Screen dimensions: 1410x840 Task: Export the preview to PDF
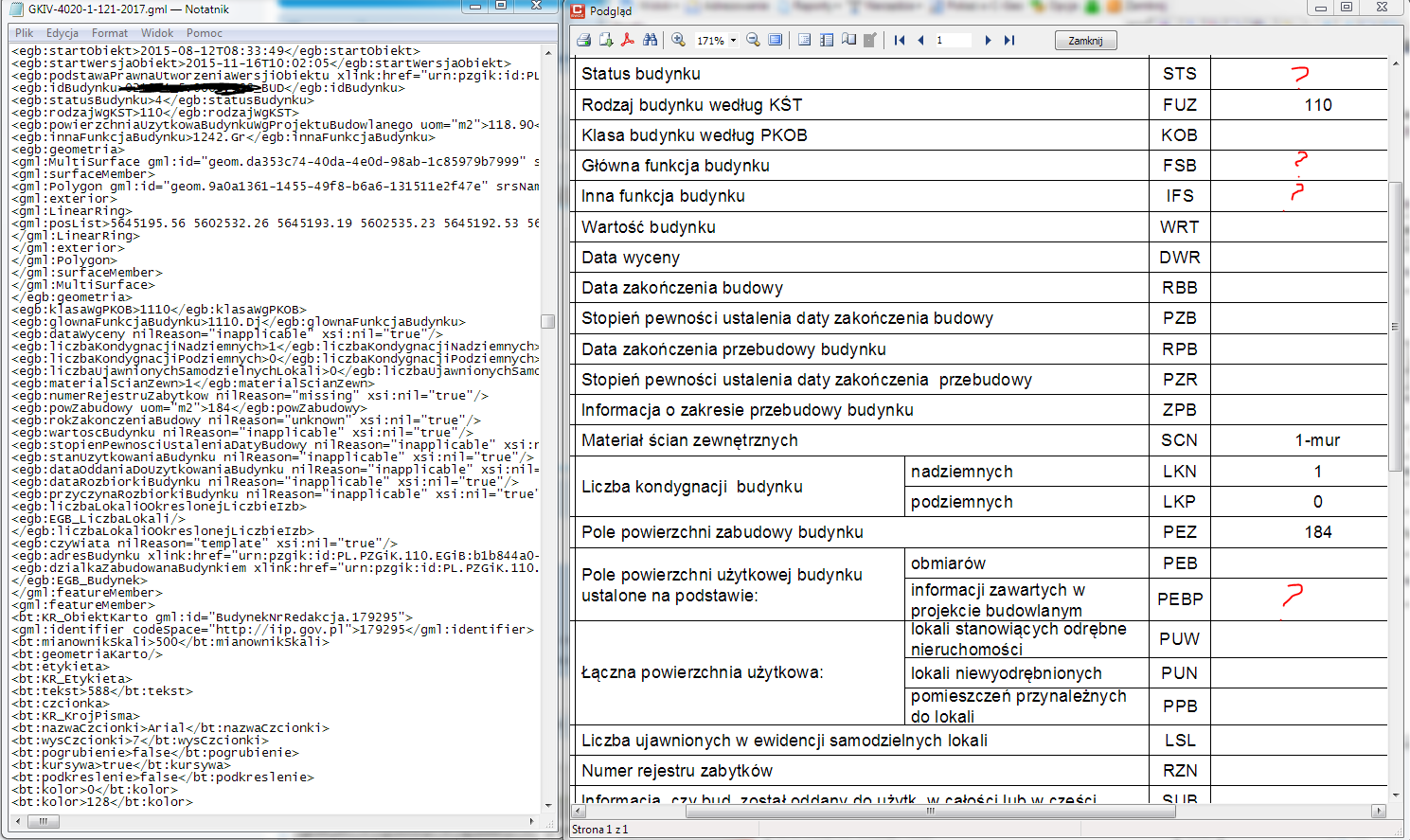[x=628, y=40]
